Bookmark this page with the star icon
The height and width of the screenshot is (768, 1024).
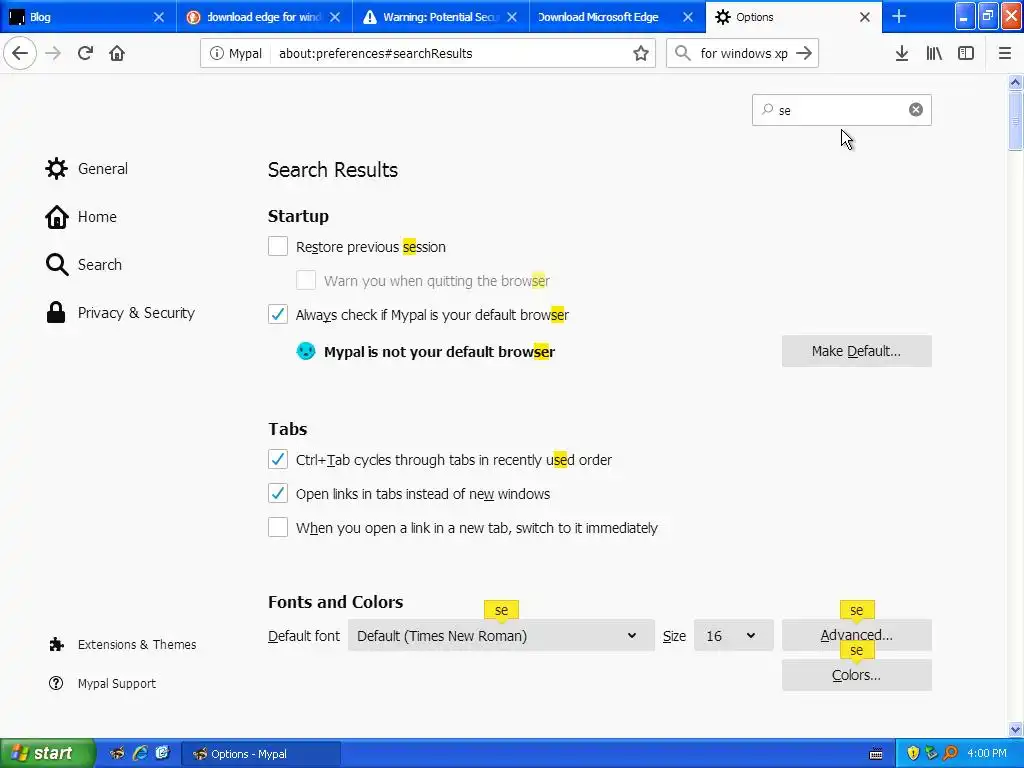(641, 54)
